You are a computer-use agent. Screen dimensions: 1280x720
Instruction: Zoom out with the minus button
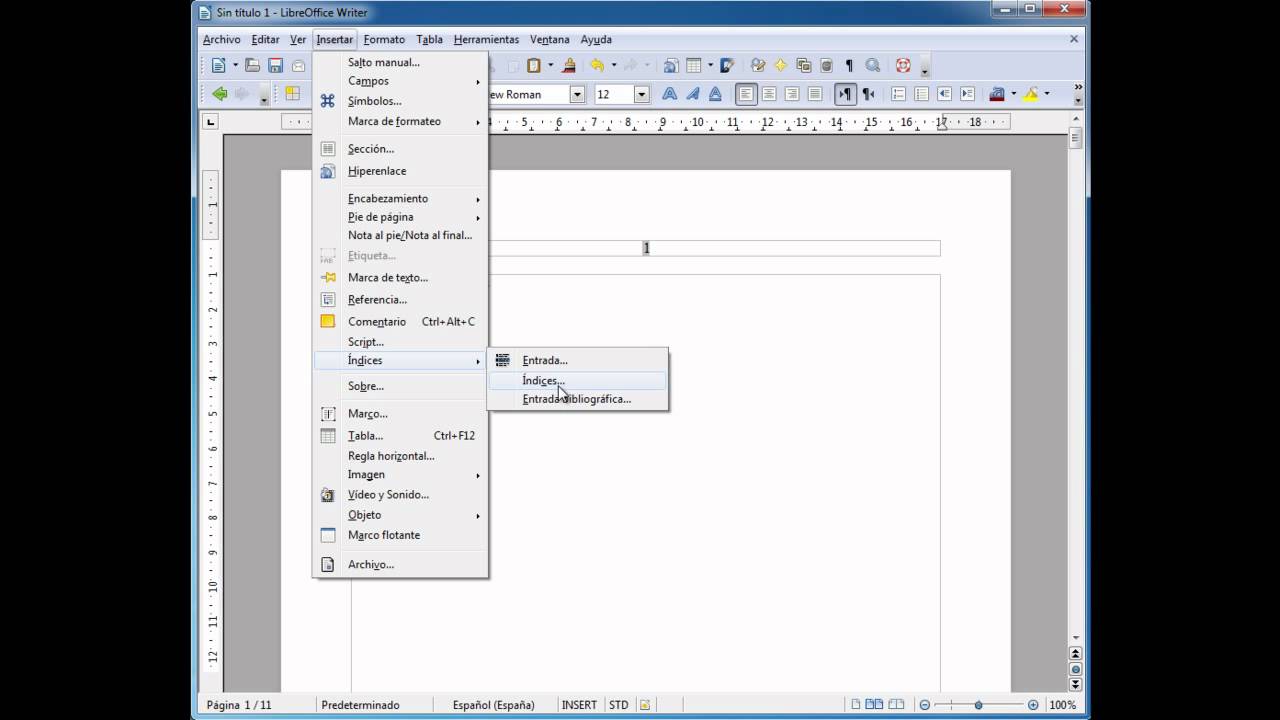[925, 705]
